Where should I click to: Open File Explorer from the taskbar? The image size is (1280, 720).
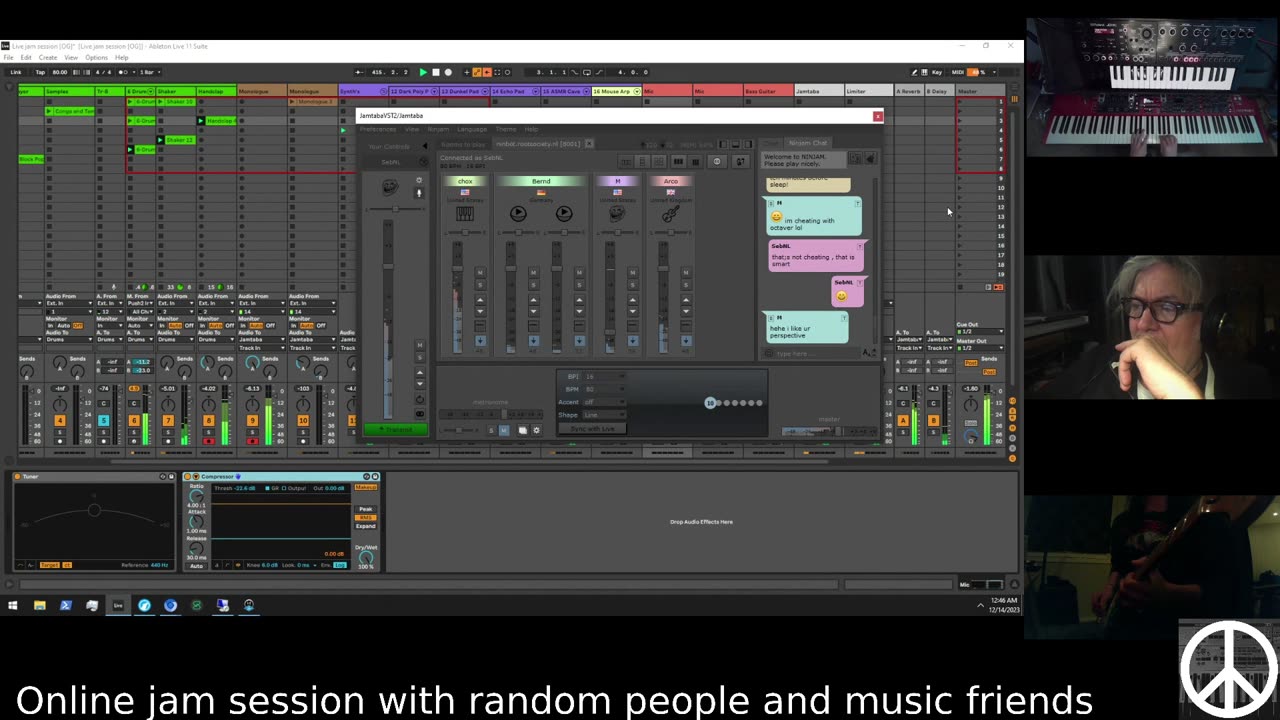click(39, 605)
